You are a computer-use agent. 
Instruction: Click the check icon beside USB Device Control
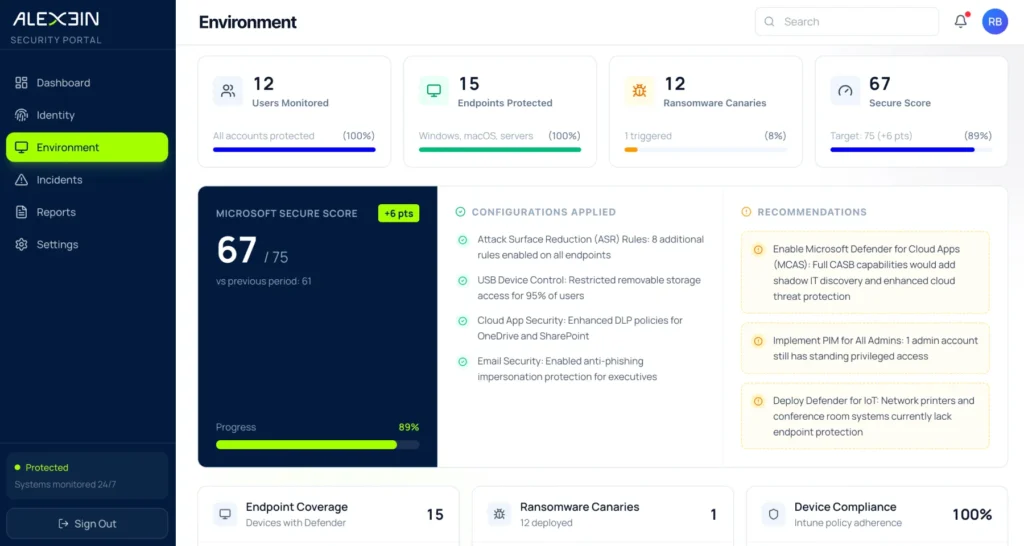[x=462, y=281]
